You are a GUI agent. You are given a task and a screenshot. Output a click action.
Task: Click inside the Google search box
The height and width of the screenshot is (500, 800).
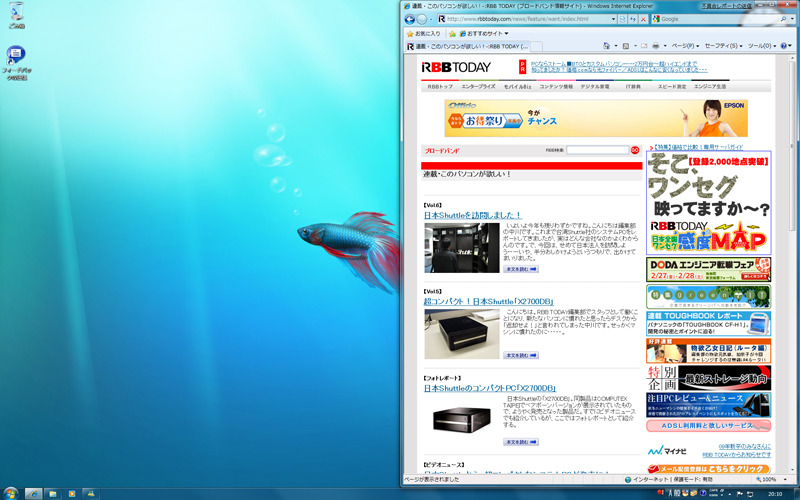718,19
